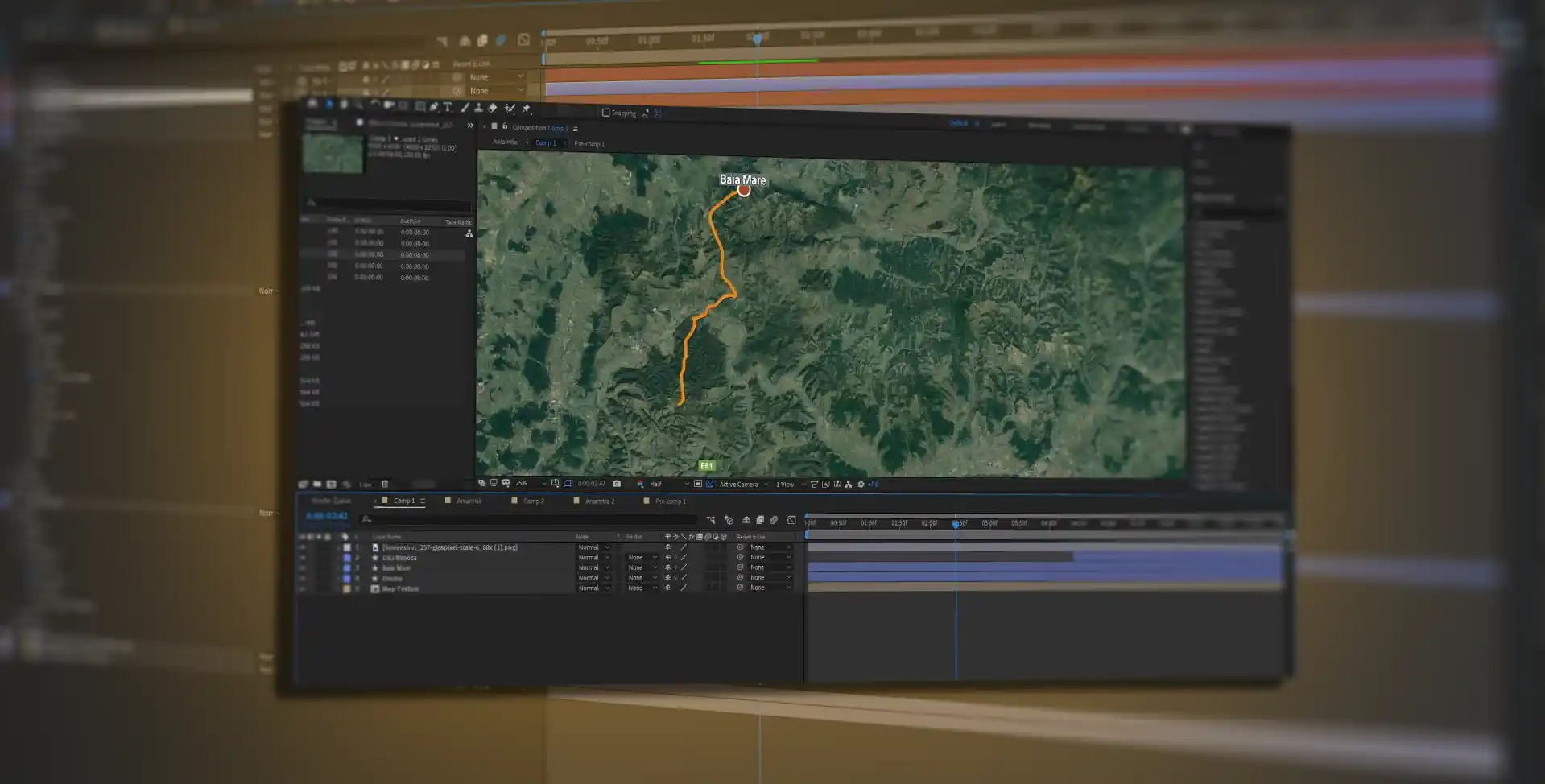Open the Render Queue tab
The height and width of the screenshot is (784, 1545).
[331, 501]
